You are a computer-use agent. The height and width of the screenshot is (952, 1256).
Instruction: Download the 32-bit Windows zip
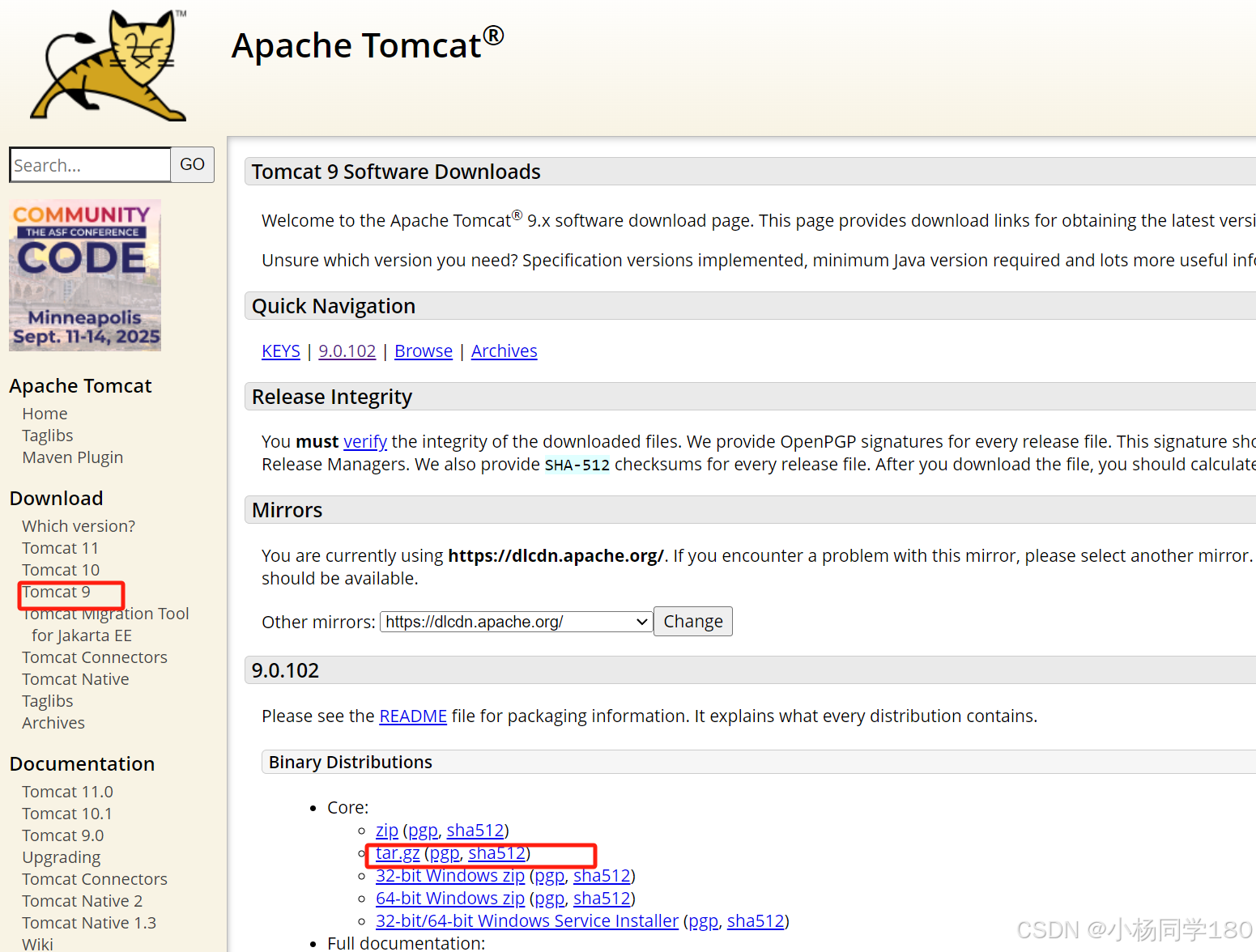(x=450, y=876)
